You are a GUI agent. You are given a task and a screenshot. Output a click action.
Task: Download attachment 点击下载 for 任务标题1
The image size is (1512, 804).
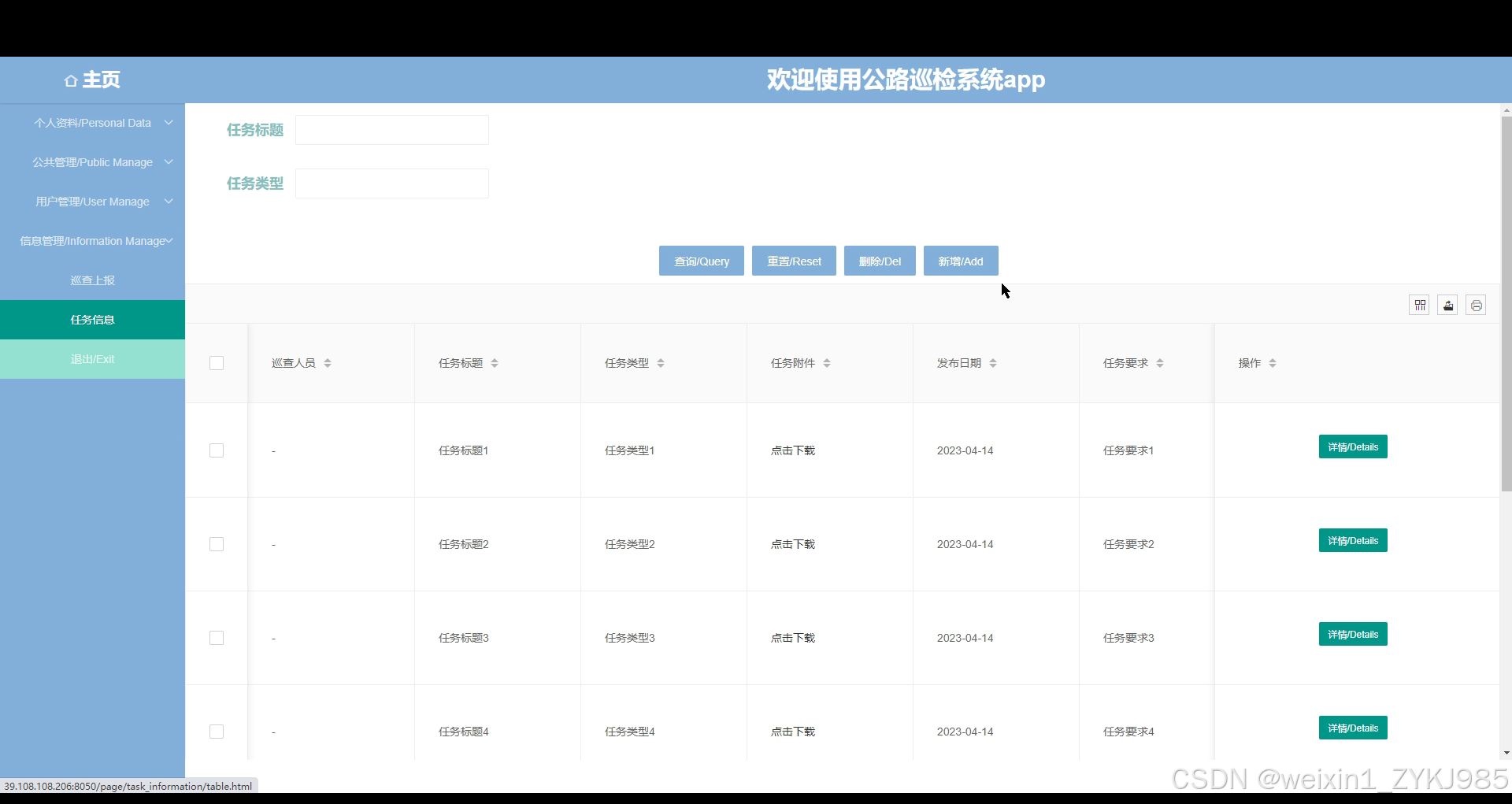[793, 450]
